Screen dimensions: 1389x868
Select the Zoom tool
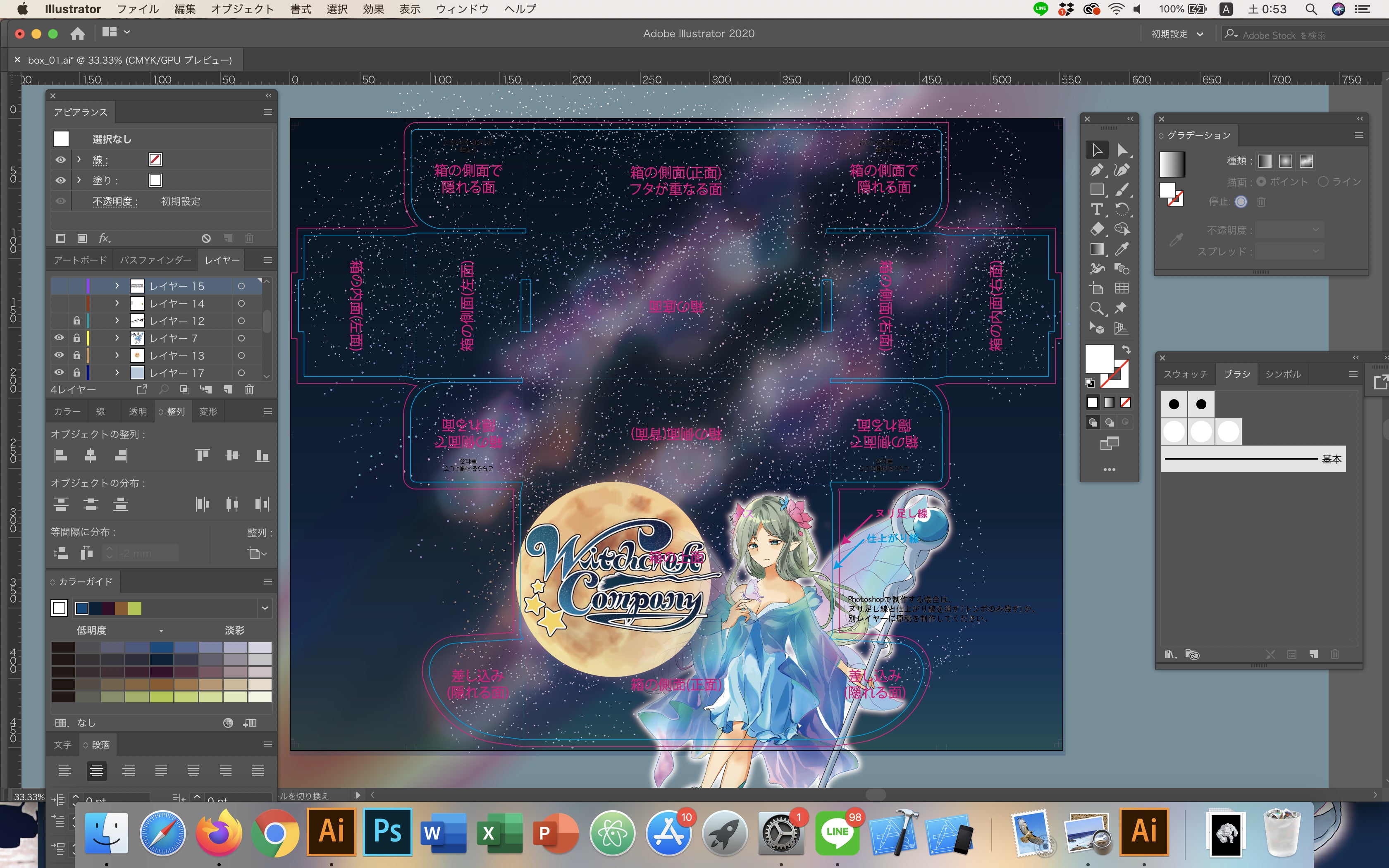[x=1096, y=308]
